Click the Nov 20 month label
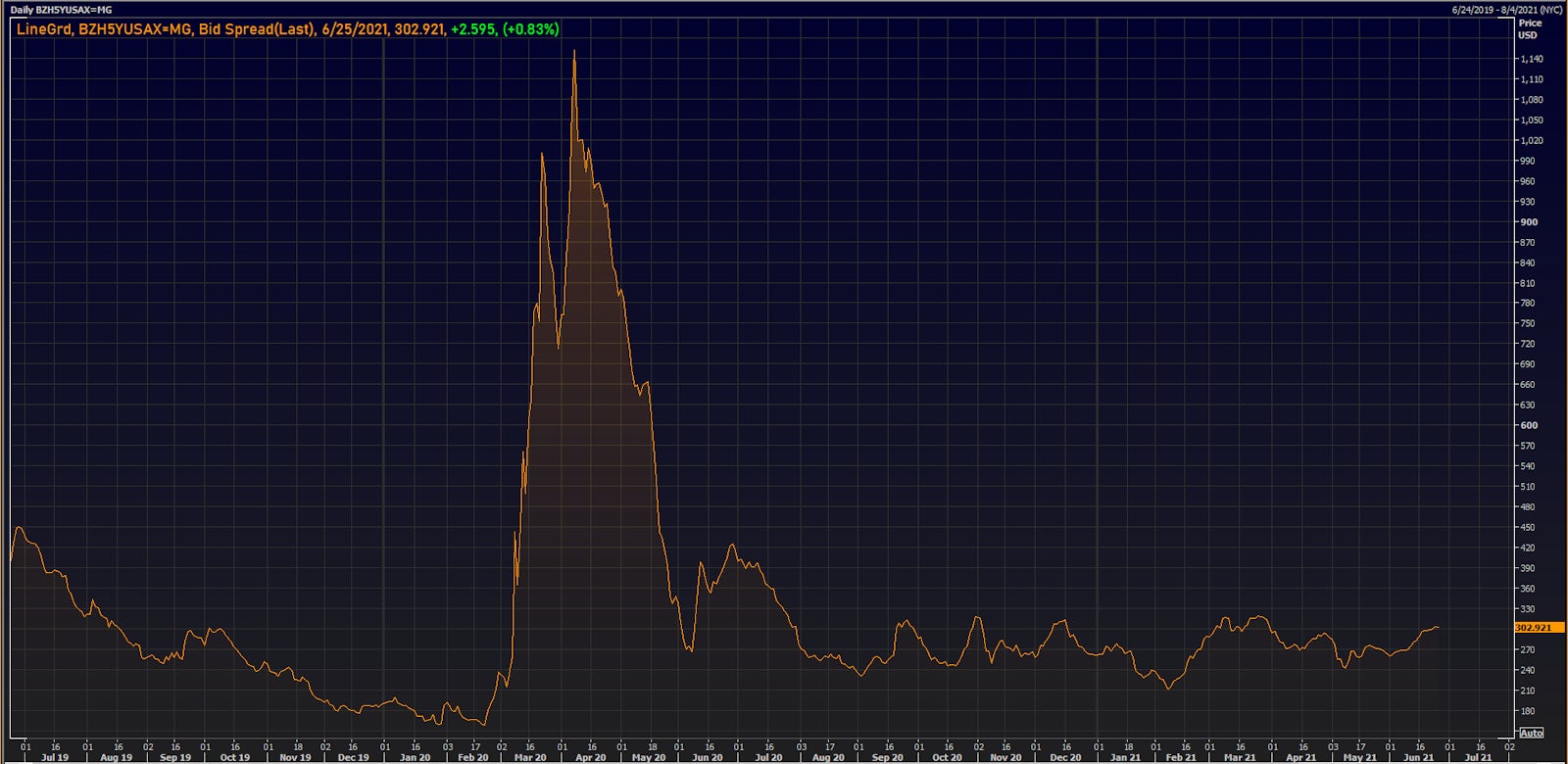The width and height of the screenshot is (1568, 764). point(1006,757)
